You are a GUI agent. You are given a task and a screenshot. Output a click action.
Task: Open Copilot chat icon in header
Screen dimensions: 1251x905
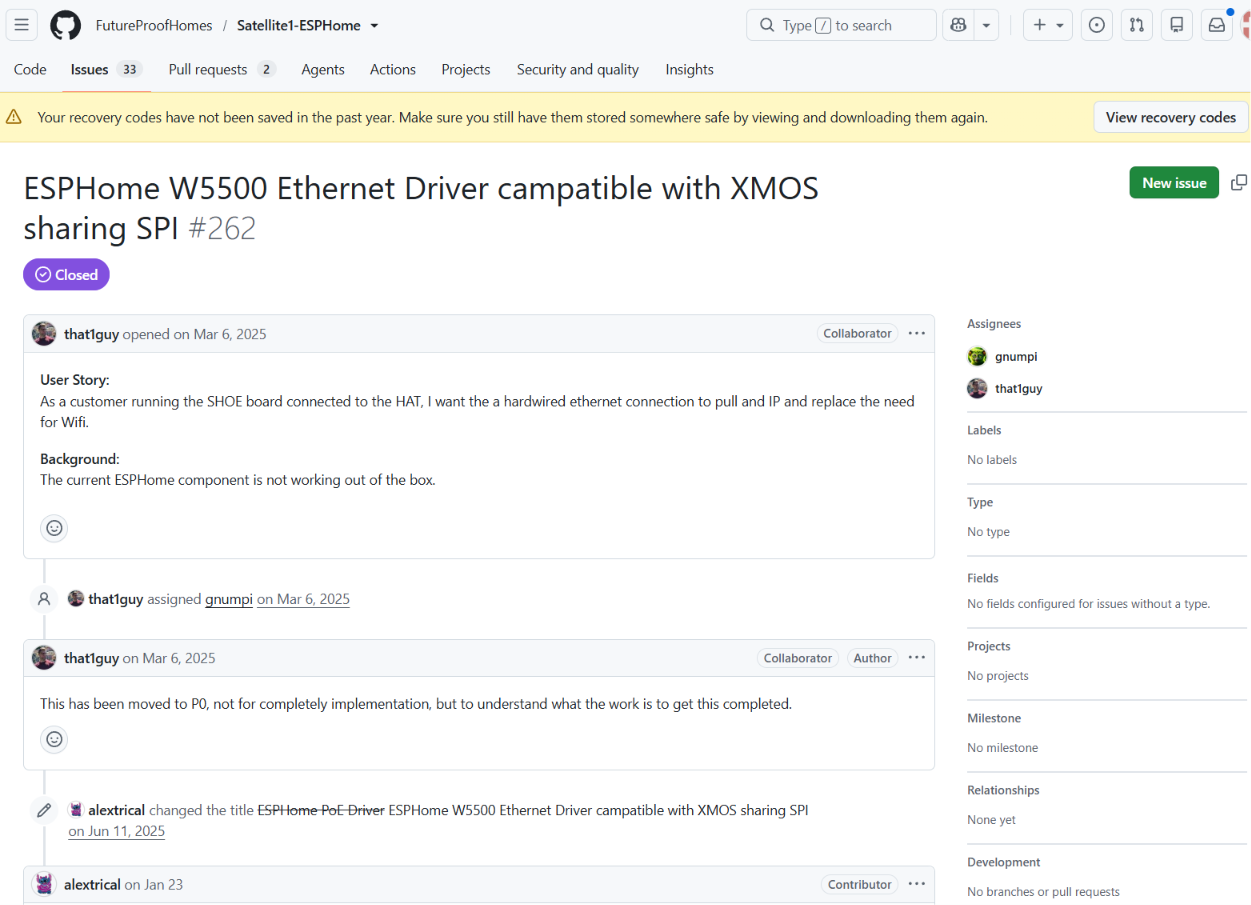959,25
